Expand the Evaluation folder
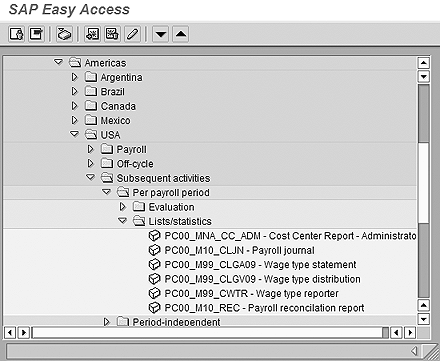Screen dimensions: 440x361 [122, 207]
